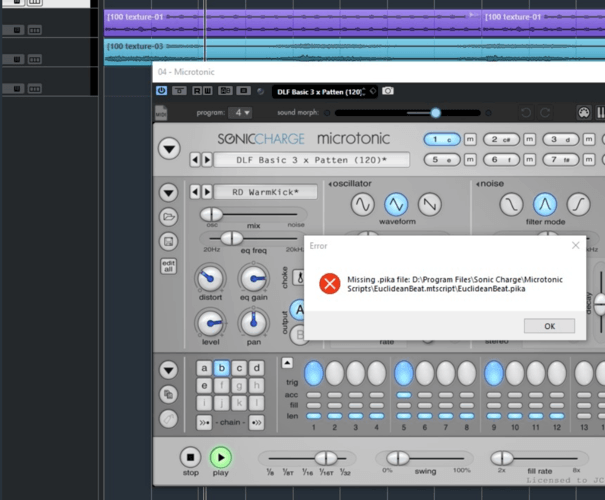605x500 pixels.
Task: Click the pan knob
Action: click(x=253, y=323)
